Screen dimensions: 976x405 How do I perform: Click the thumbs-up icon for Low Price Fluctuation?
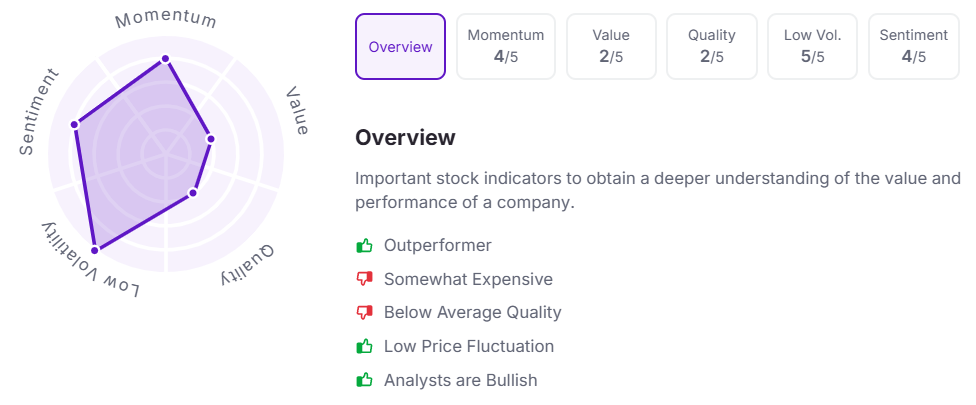364,346
